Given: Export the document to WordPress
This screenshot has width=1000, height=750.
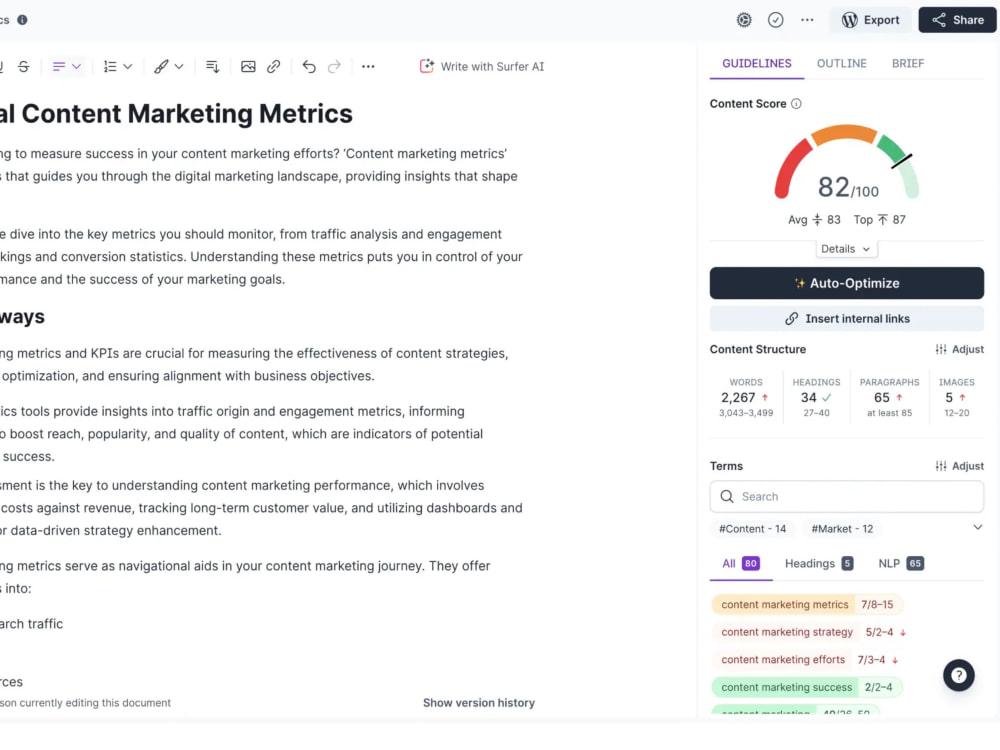Looking at the screenshot, I should (x=871, y=20).
